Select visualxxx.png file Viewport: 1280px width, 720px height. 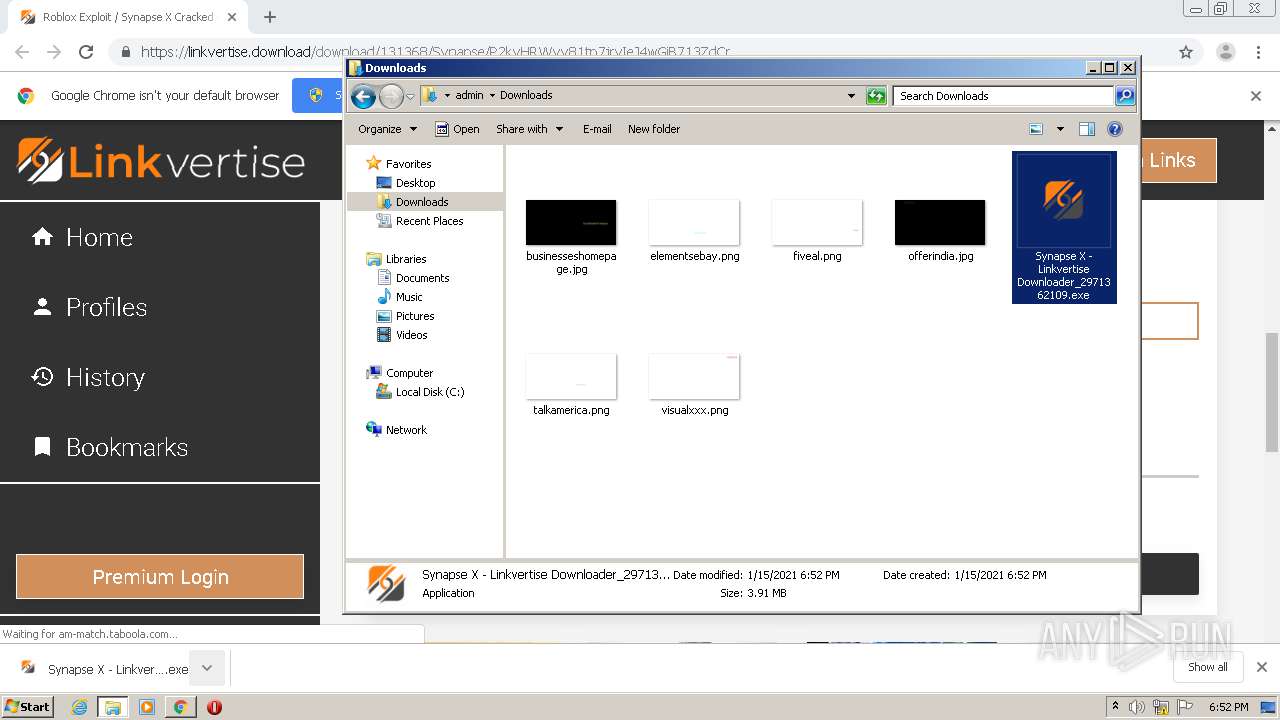pyautogui.click(x=695, y=386)
